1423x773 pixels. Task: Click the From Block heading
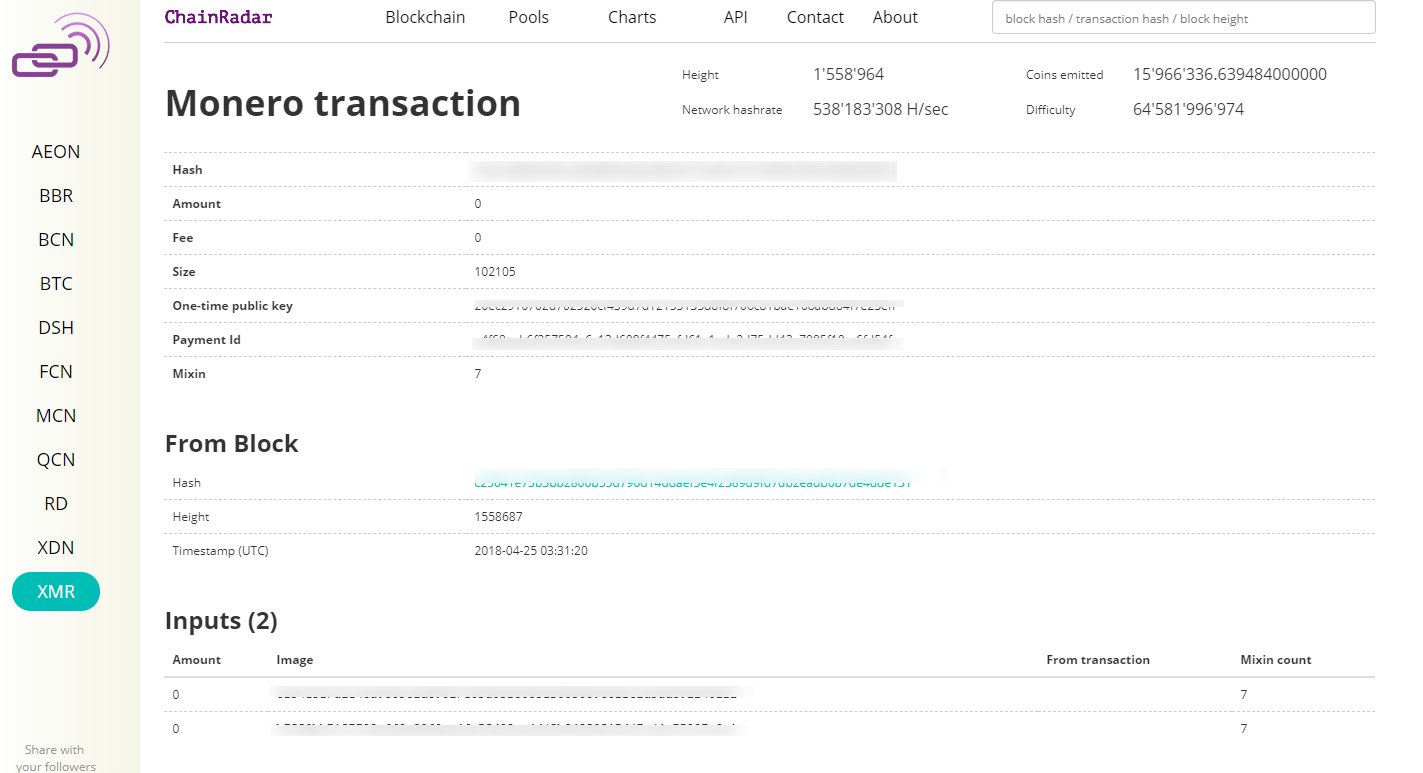click(x=232, y=443)
